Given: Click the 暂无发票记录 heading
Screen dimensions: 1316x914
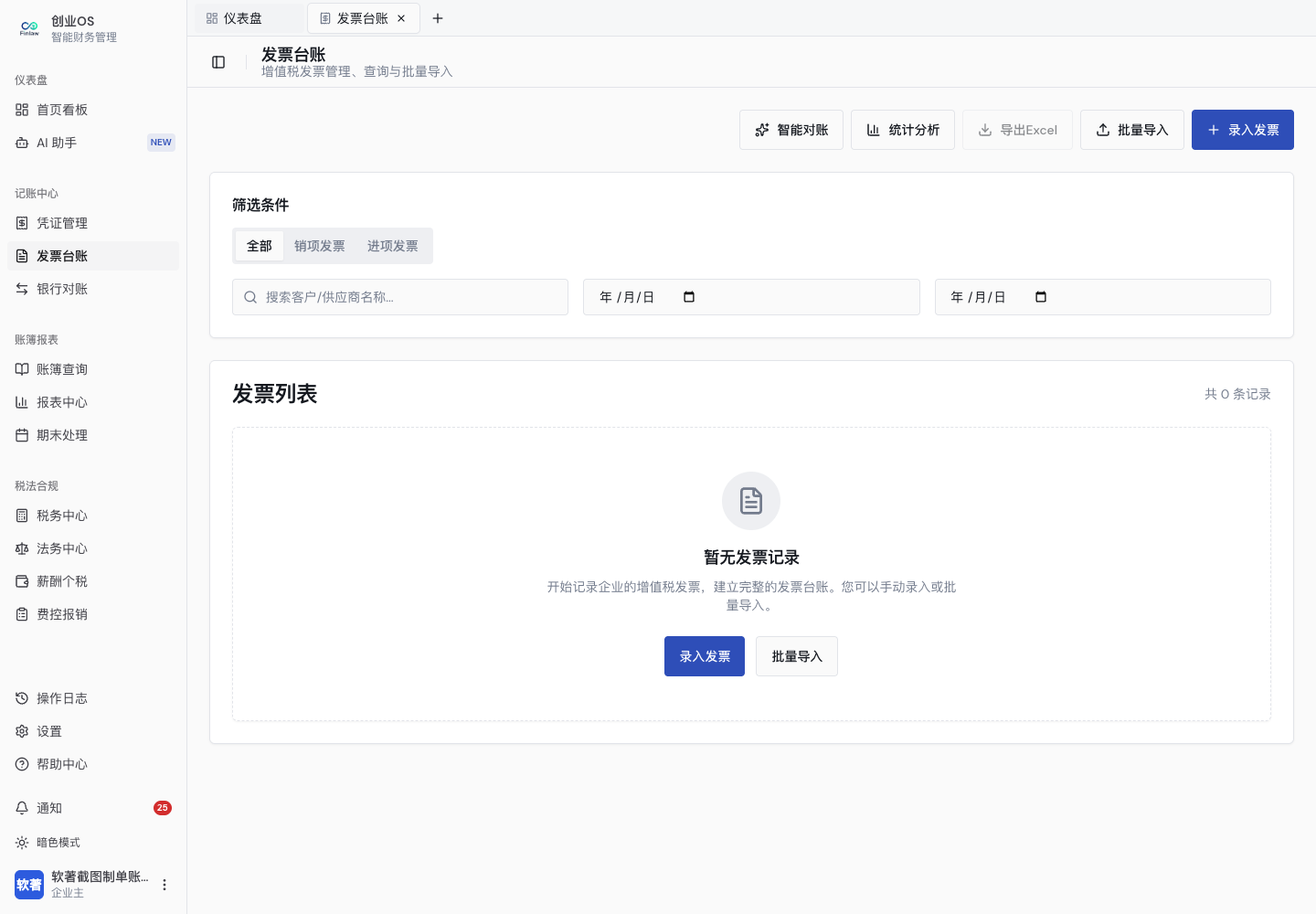Looking at the screenshot, I should [x=751, y=558].
